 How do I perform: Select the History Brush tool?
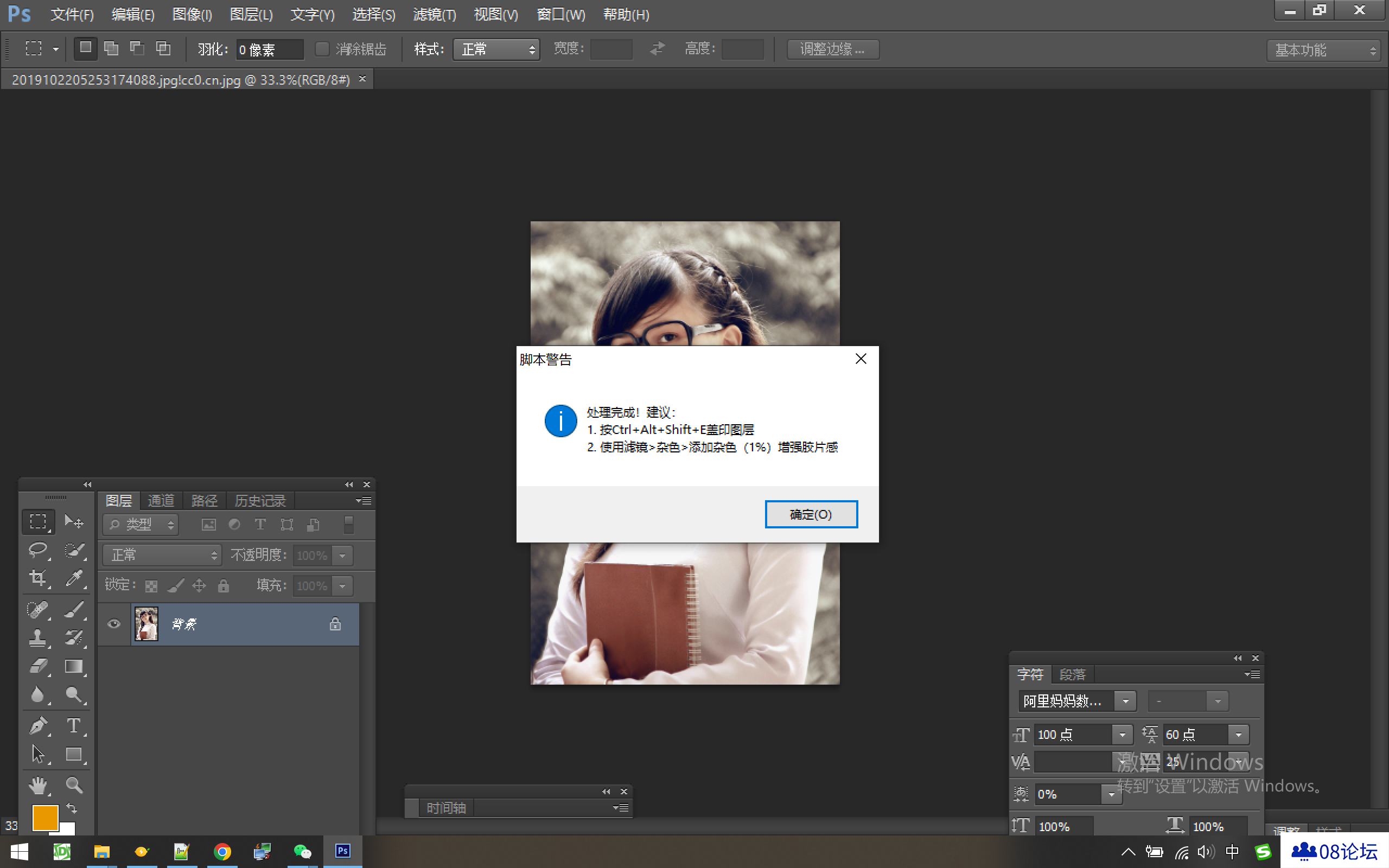pos(74,638)
